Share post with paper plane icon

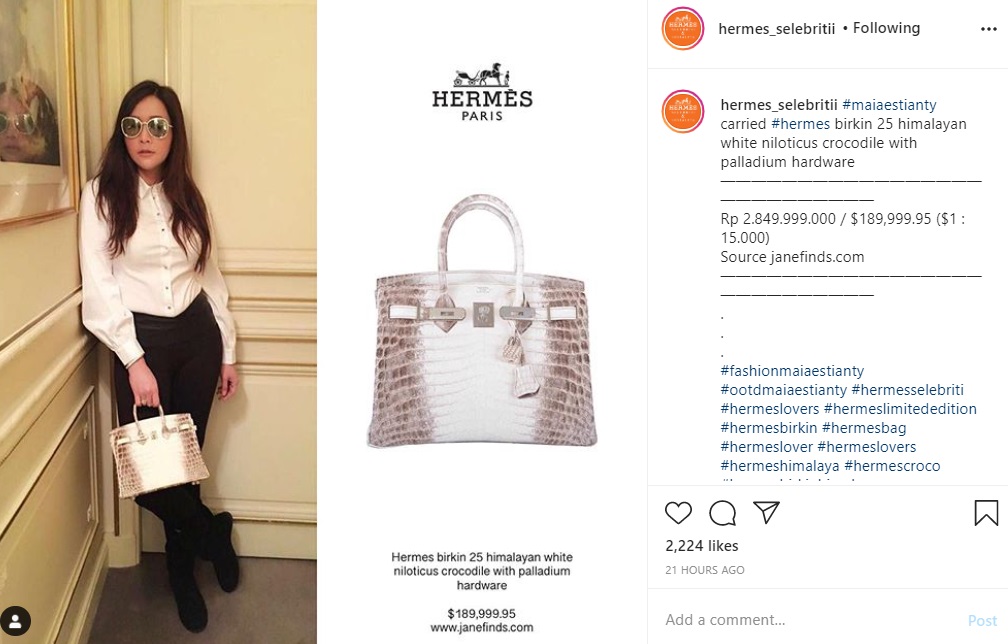point(766,512)
